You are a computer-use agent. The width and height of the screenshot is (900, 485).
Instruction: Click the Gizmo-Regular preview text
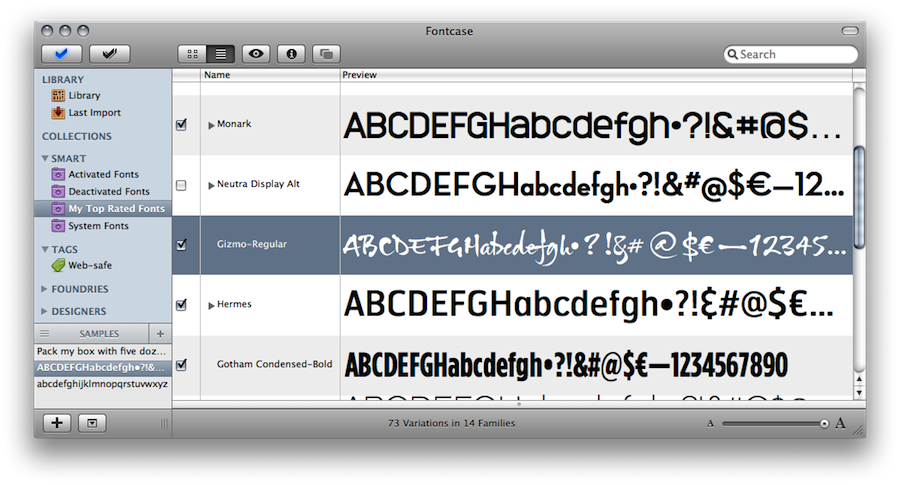[x=594, y=246]
